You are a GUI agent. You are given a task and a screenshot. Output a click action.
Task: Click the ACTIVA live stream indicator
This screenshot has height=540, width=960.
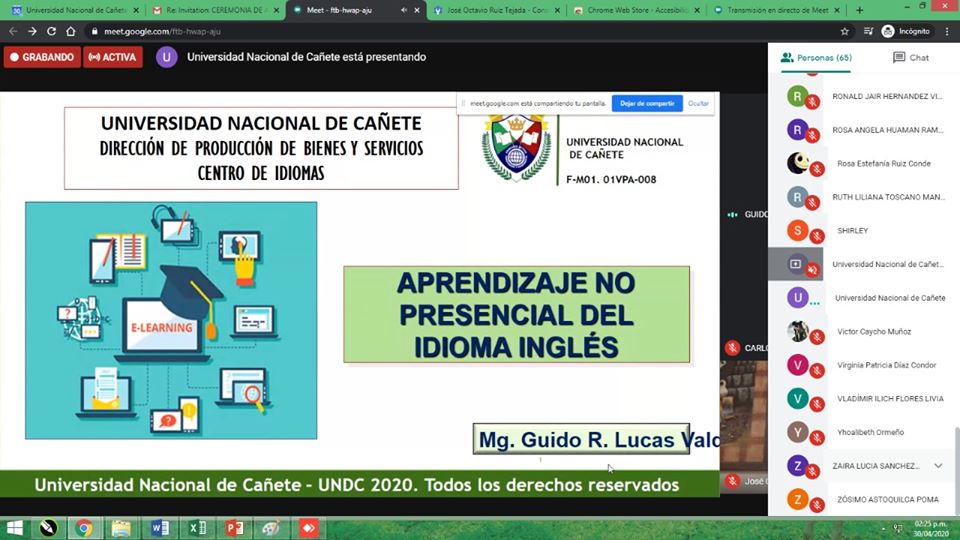pyautogui.click(x=113, y=57)
